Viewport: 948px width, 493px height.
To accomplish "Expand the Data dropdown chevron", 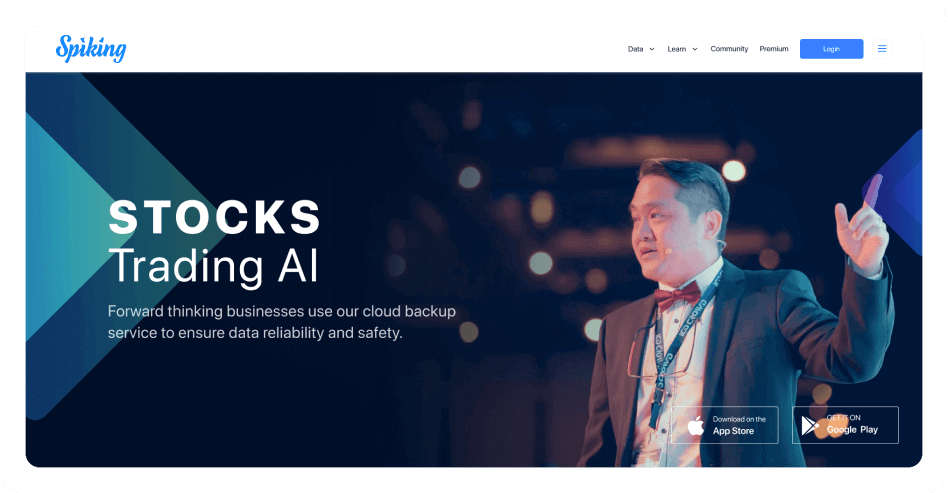I will [652, 49].
